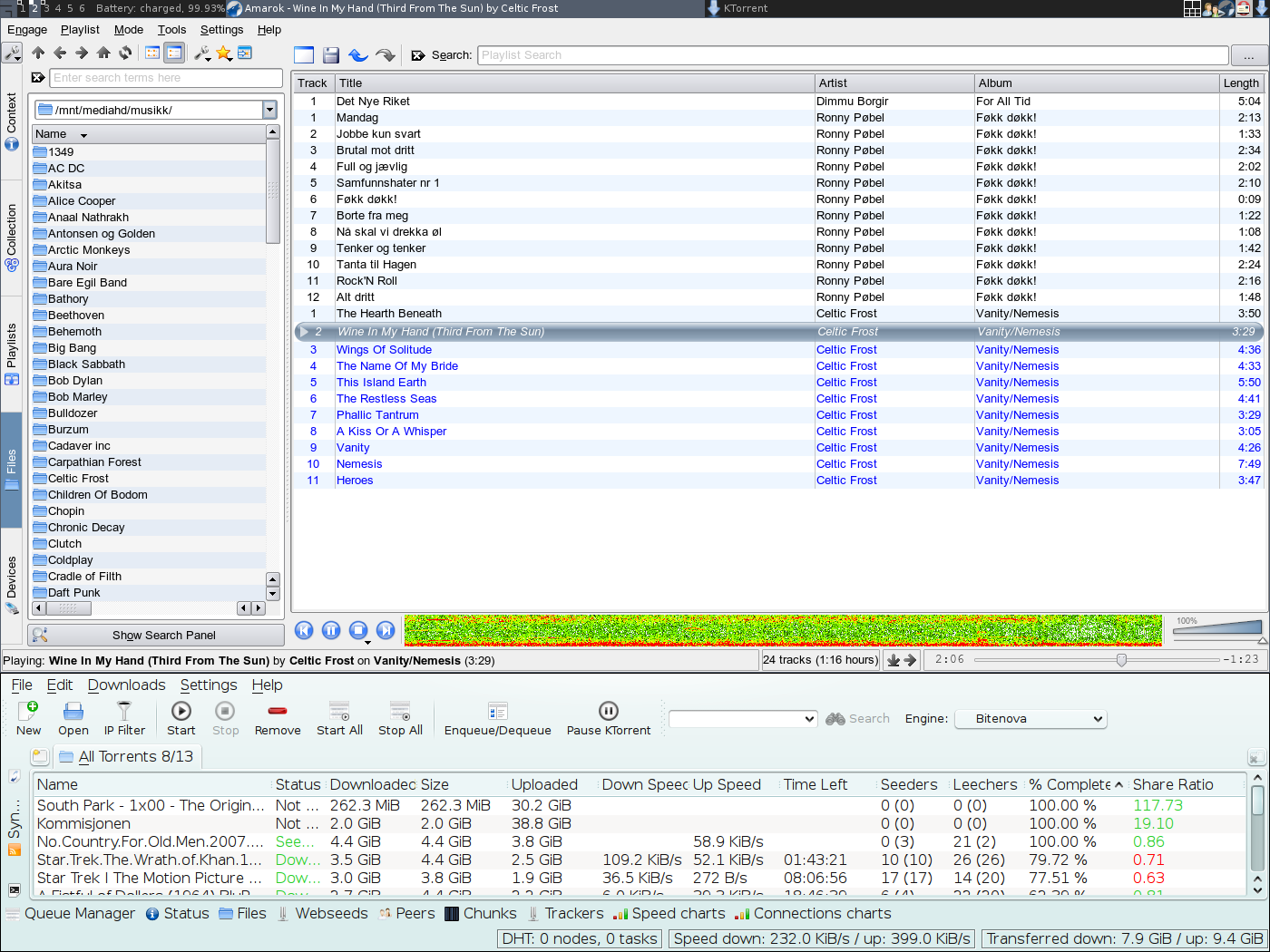Skip to previous track in Amarok
This screenshot has height=952, width=1270.
point(305,630)
